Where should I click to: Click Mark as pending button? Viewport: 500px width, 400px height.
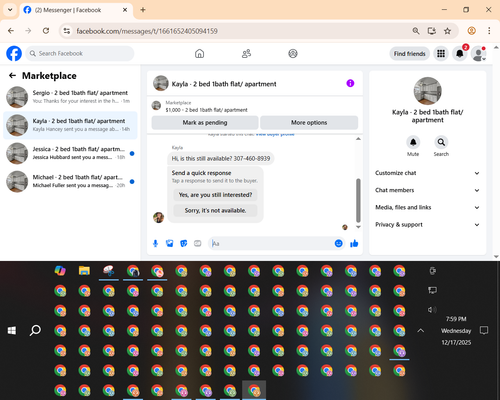(x=205, y=123)
